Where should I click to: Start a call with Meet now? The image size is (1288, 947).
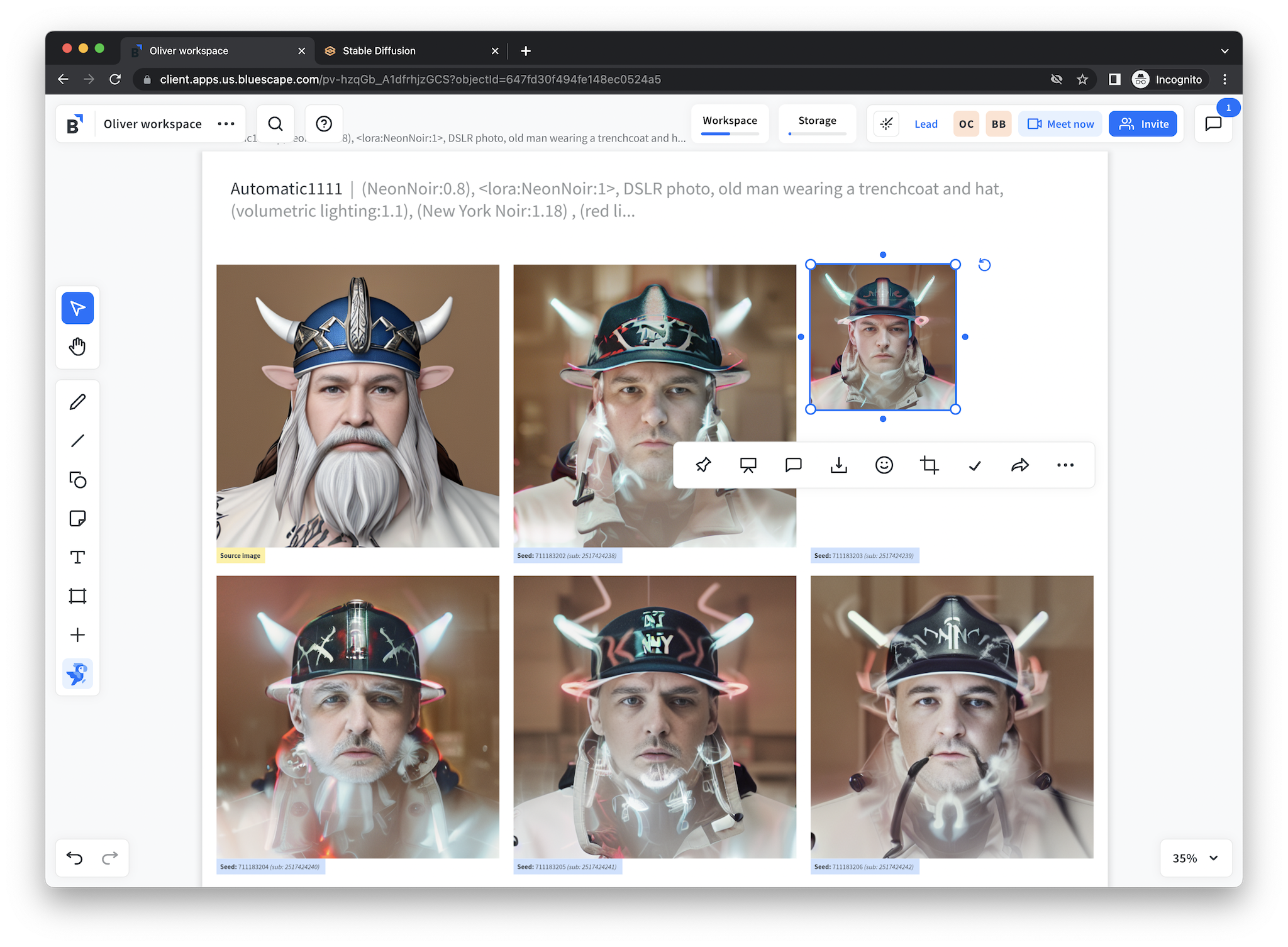coord(1060,124)
